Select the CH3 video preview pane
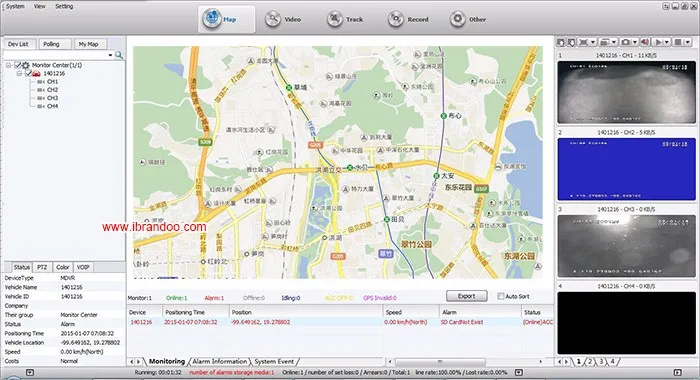This screenshot has width=700, height=380. pyautogui.click(x=626, y=246)
